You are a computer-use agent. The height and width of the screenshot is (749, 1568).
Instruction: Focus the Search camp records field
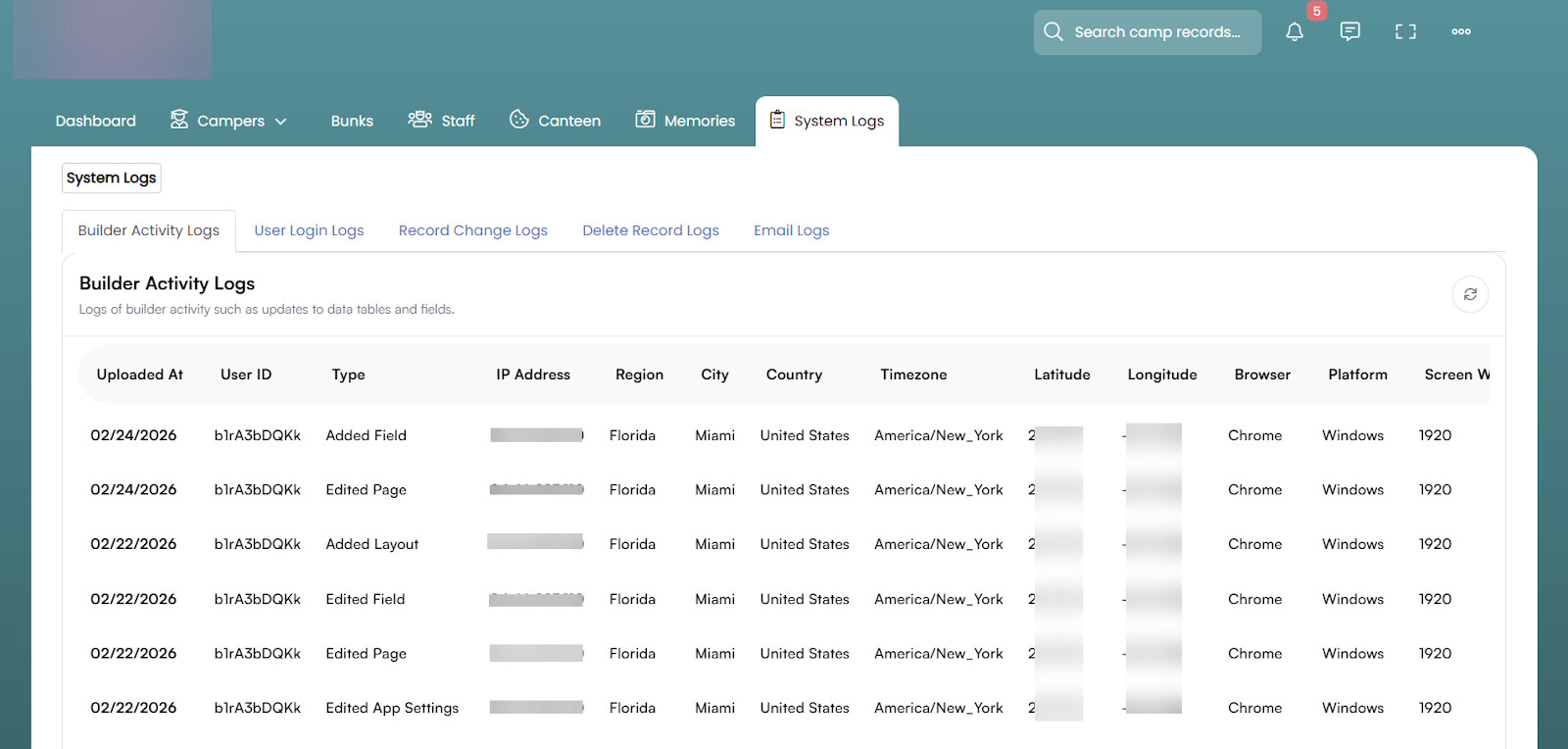(x=1156, y=32)
